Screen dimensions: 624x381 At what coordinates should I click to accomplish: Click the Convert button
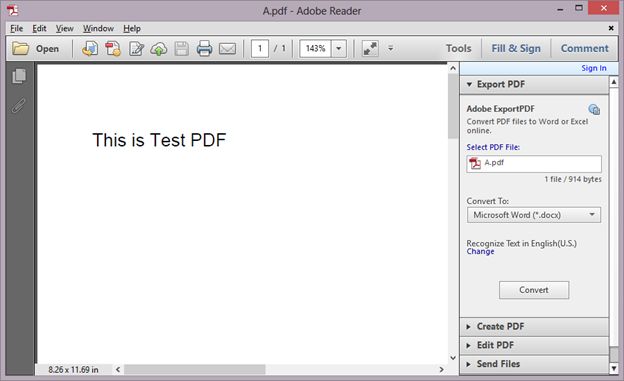tap(534, 290)
